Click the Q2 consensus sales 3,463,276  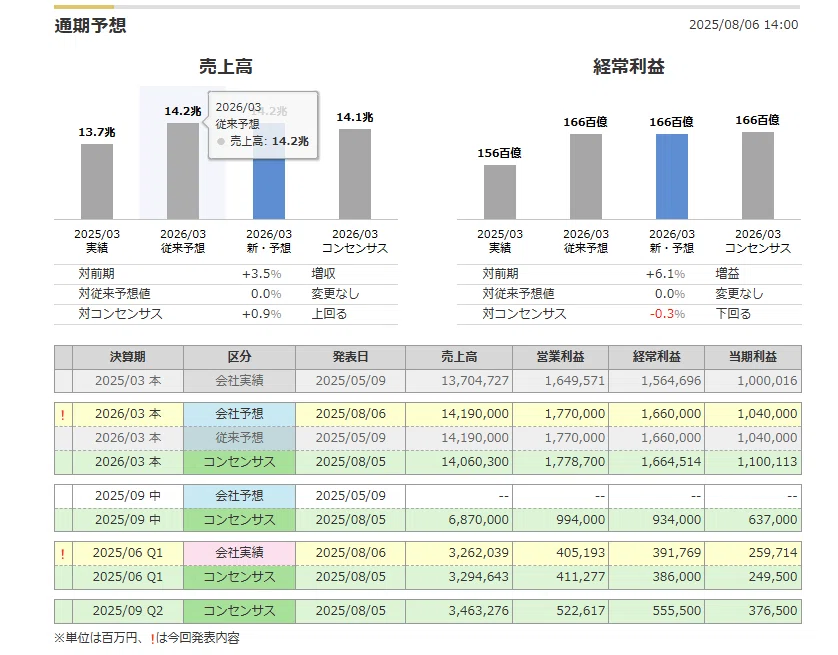(479, 611)
